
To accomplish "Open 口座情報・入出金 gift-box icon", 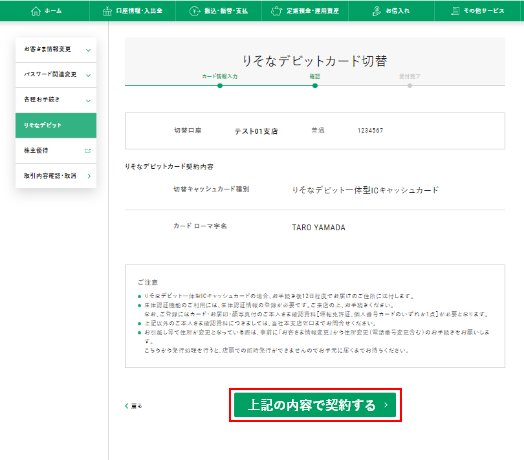I will (x=107, y=11).
